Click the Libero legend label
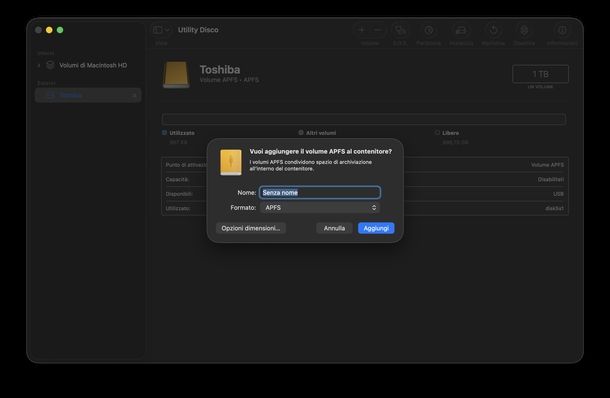 coord(450,133)
